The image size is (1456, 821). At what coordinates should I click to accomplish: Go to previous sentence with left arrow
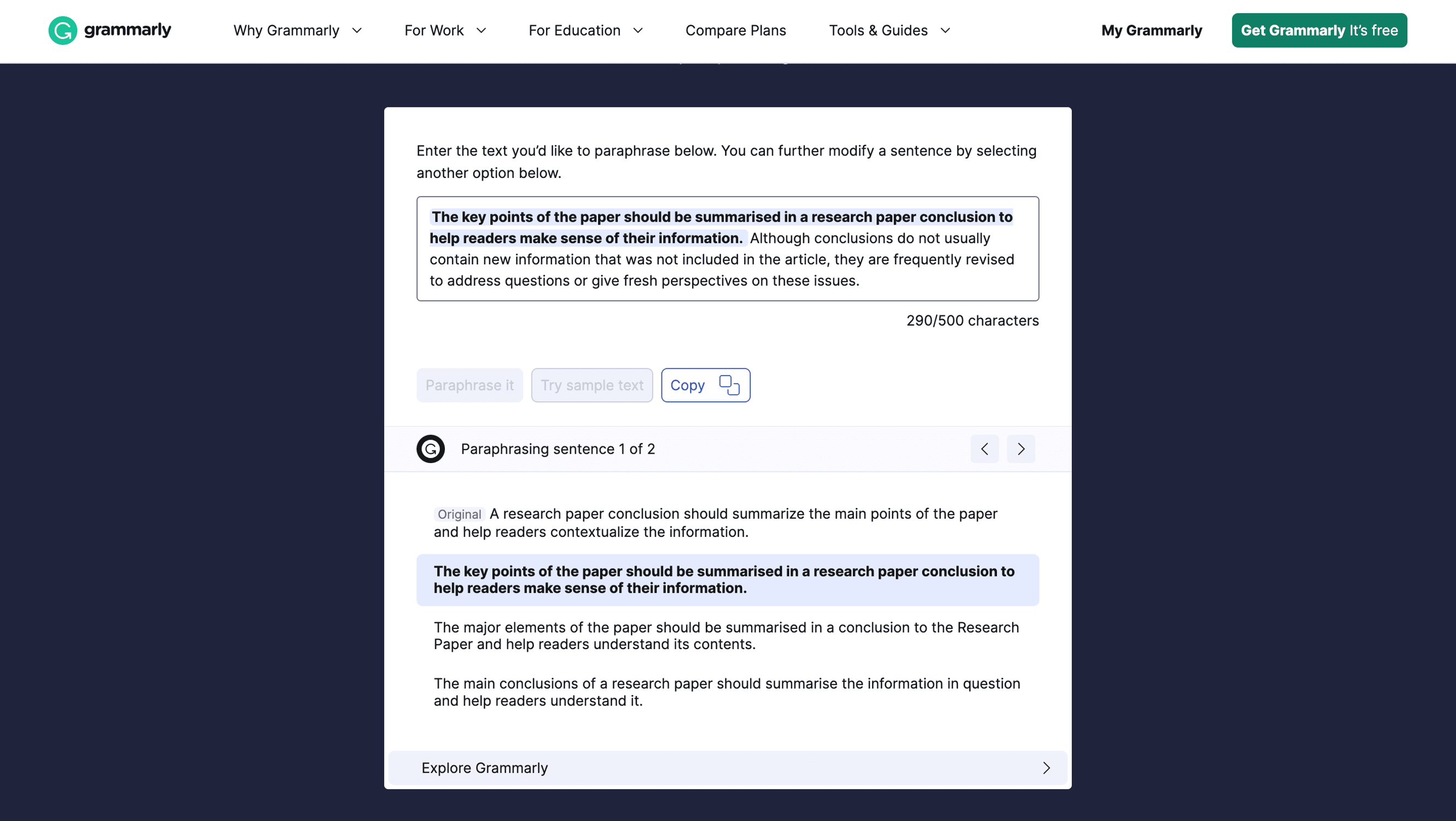pos(984,448)
